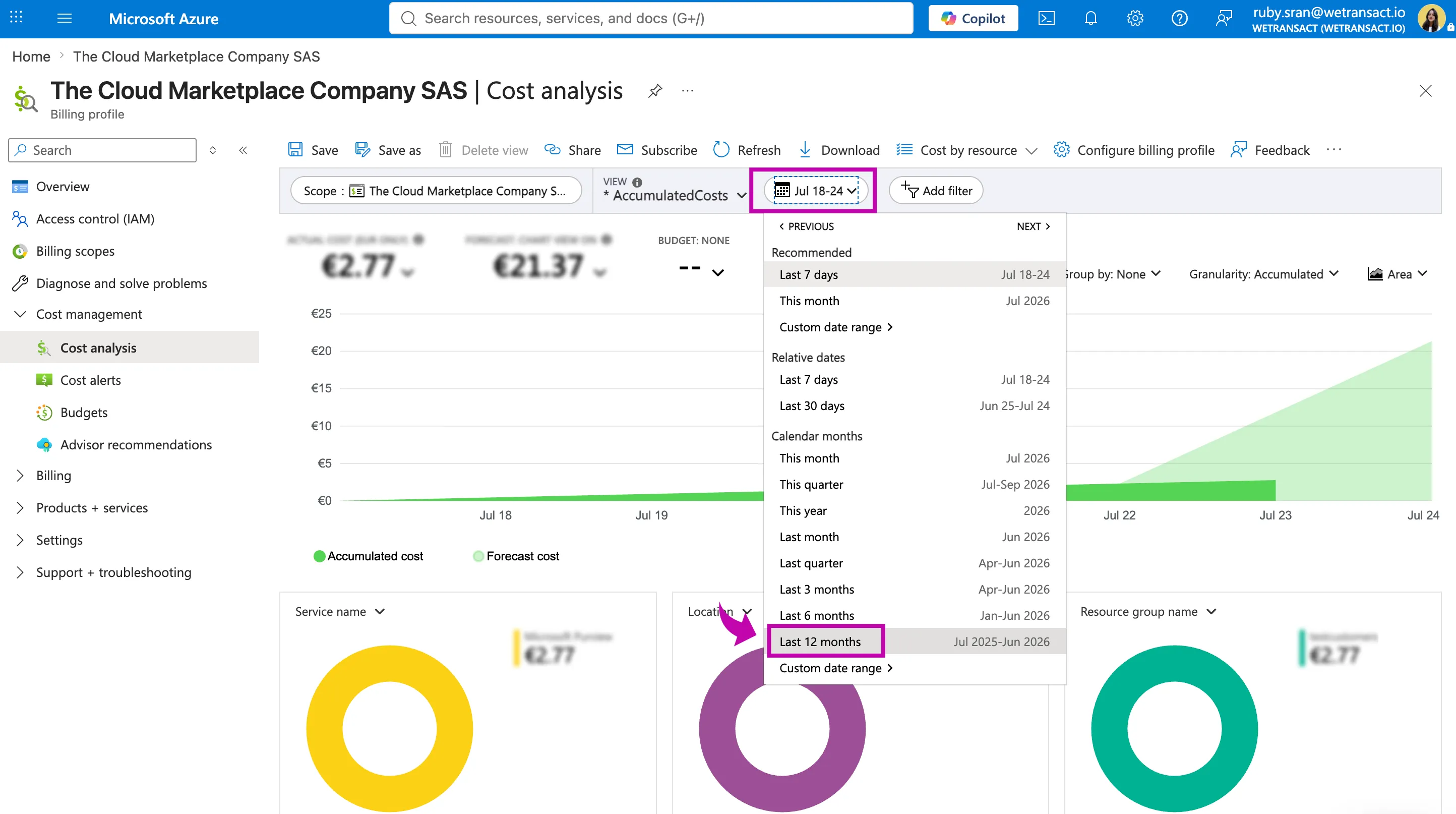Select Last 6 months option
The height and width of the screenshot is (814, 1456).
point(915,615)
